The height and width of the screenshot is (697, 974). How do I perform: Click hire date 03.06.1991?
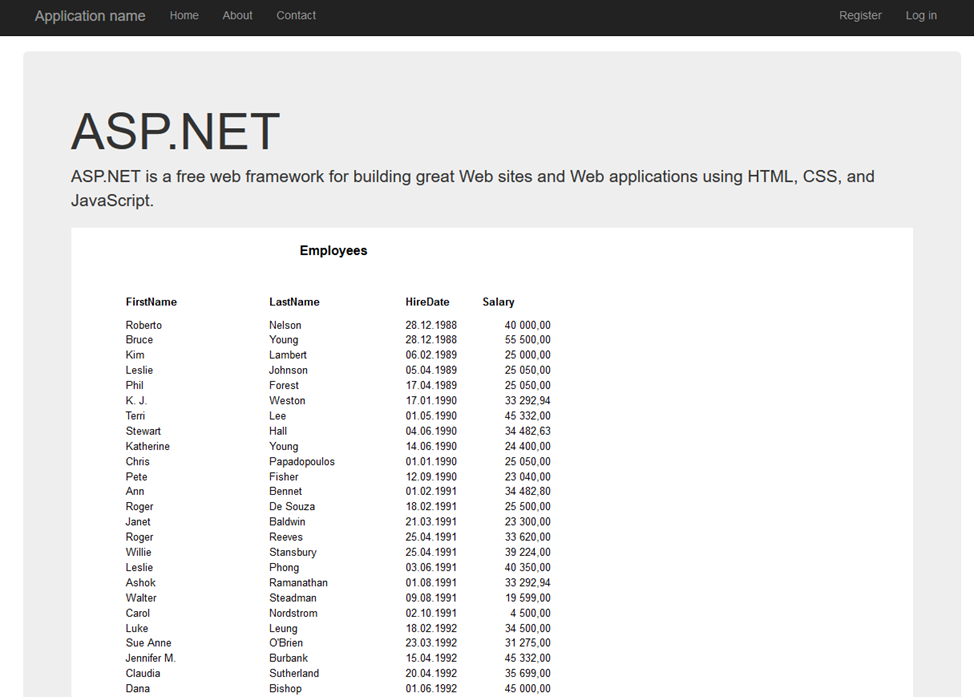pos(431,567)
